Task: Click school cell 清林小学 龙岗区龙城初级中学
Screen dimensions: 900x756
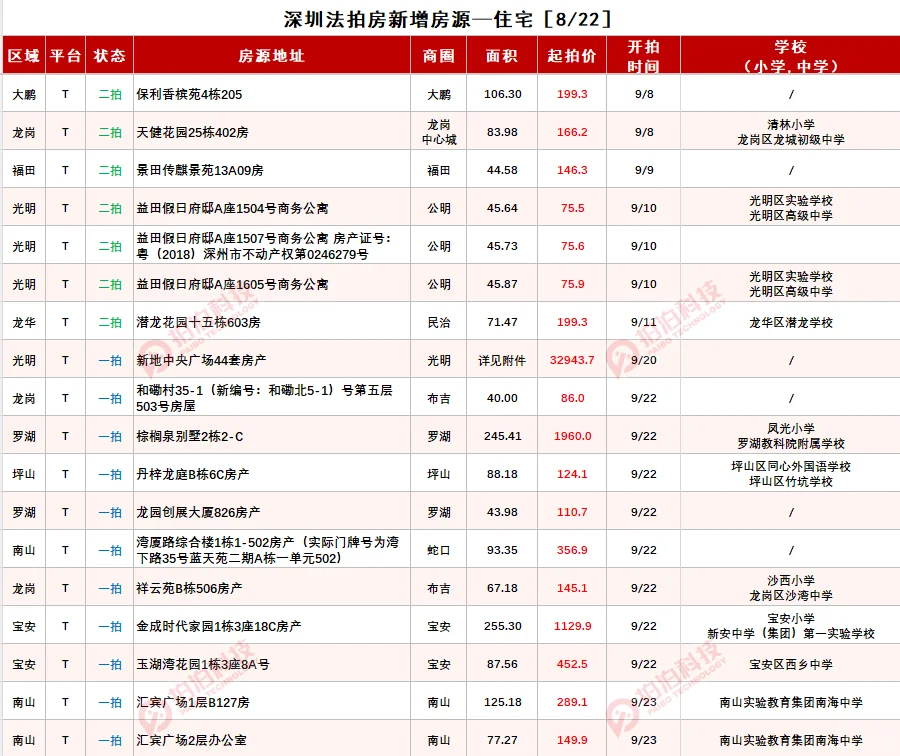Action: click(x=791, y=132)
